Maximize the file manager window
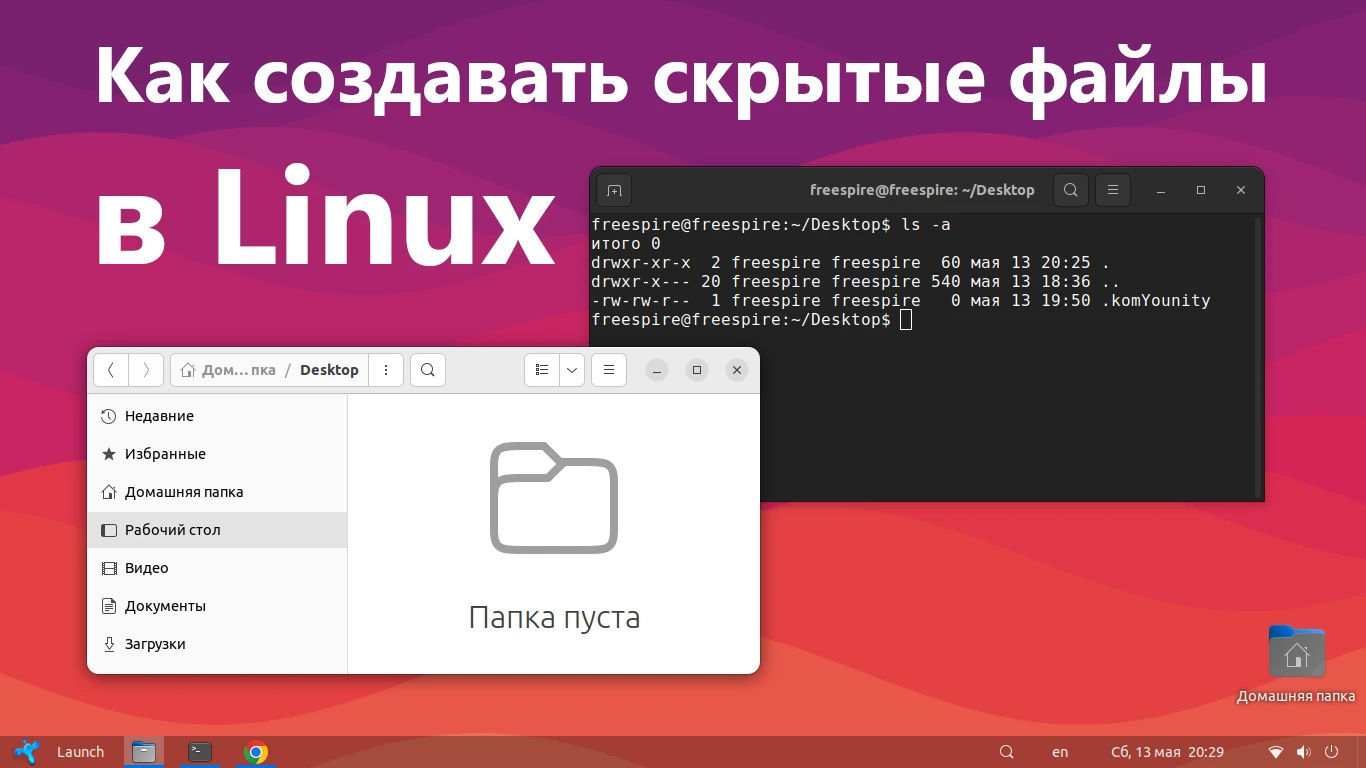Viewport: 1366px width, 768px height. (697, 370)
